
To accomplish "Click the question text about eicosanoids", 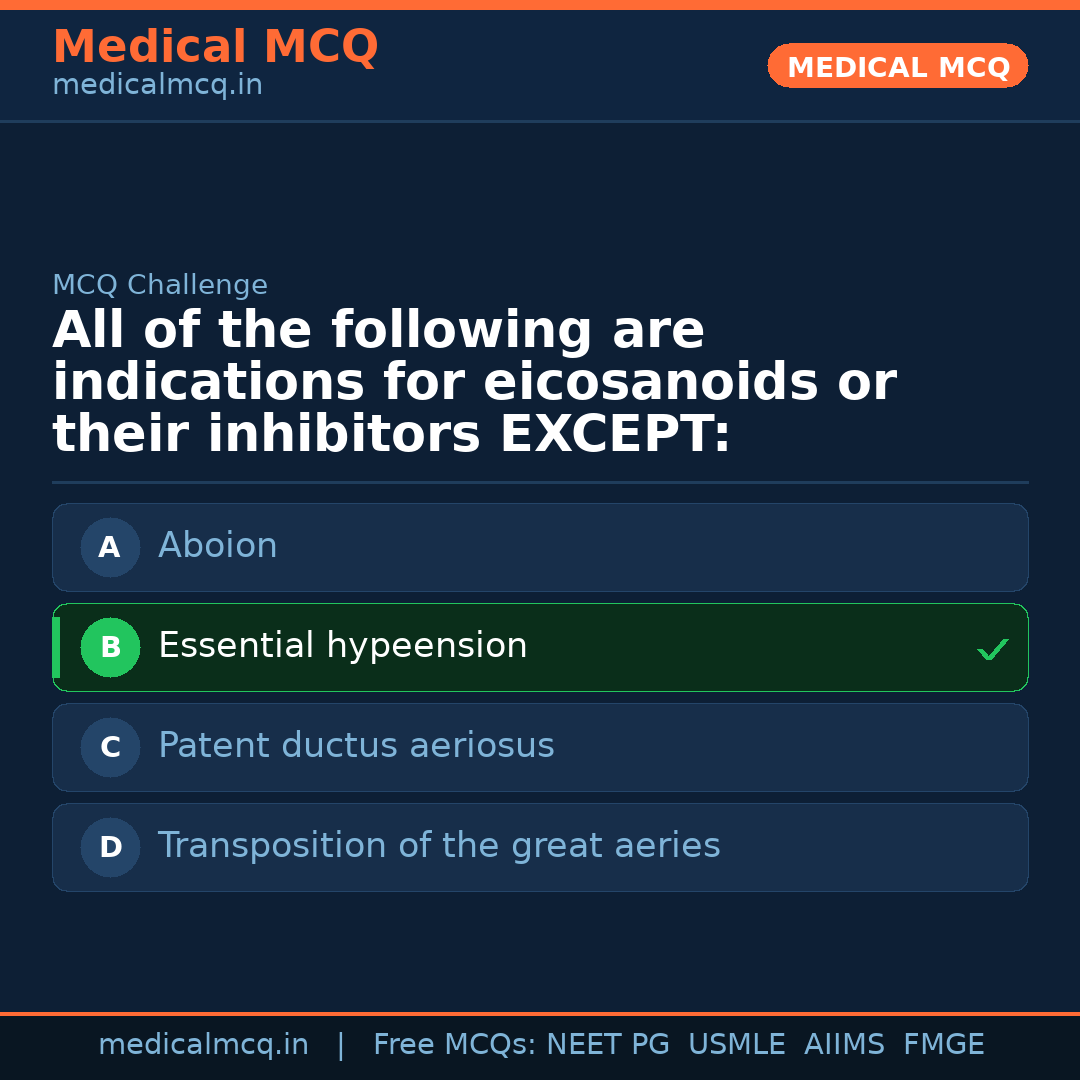I will (x=474, y=383).
